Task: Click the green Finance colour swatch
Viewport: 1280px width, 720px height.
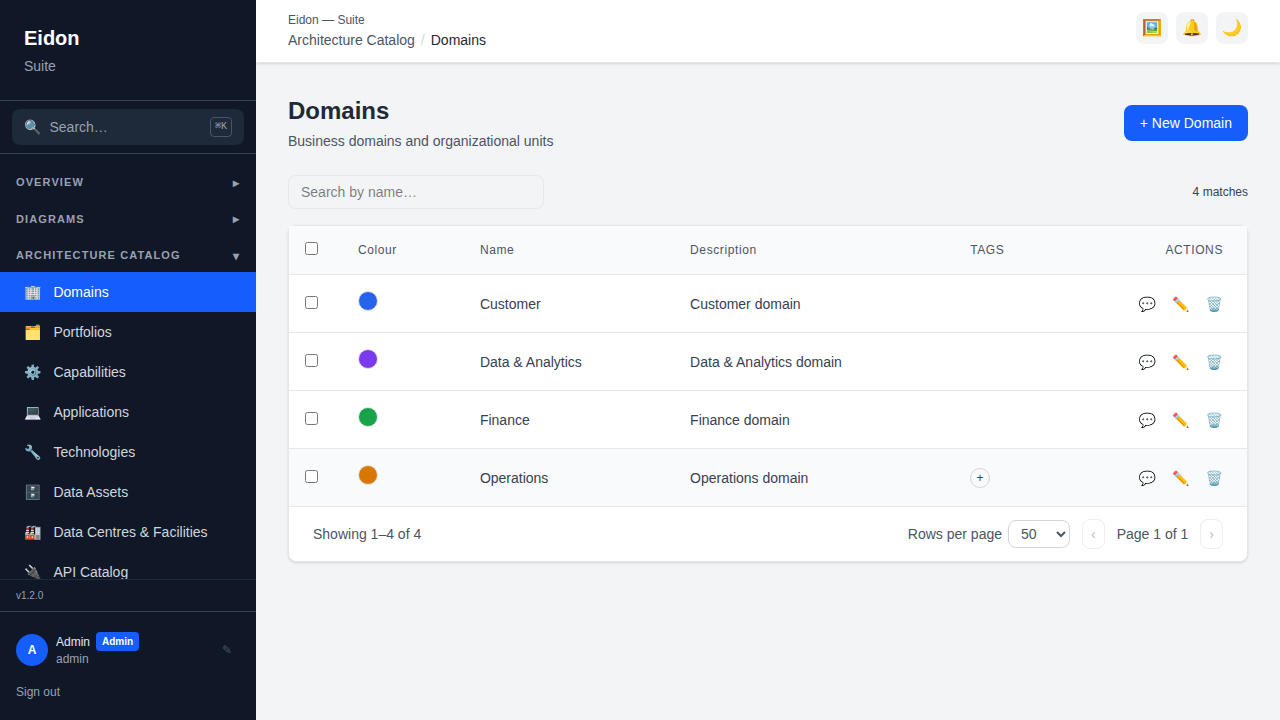Action: [368, 417]
